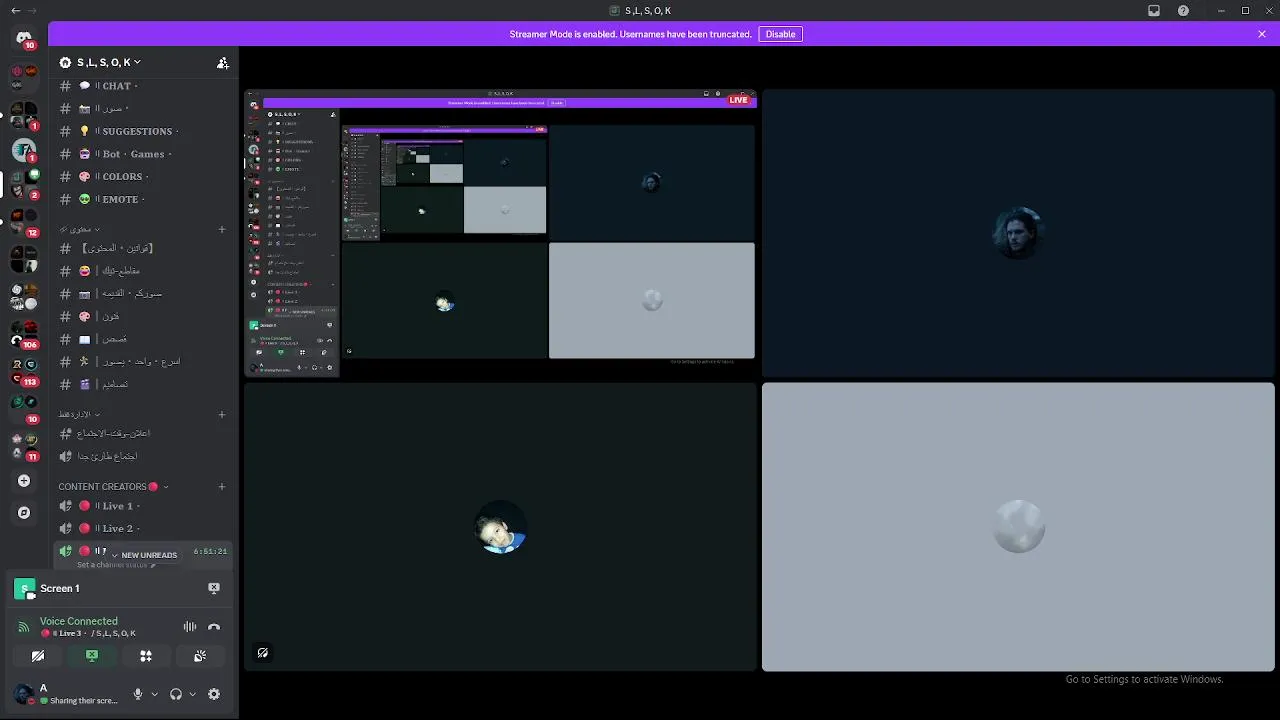Go forward with title bar arrow
1280x720 pixels.
pos(33,11)
